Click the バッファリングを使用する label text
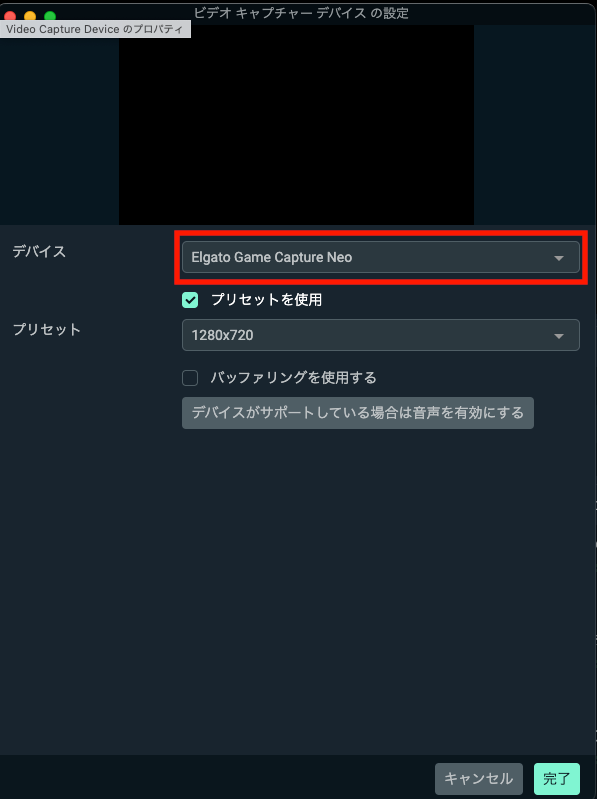The image size is (597, 799). (x=293, y=378)
